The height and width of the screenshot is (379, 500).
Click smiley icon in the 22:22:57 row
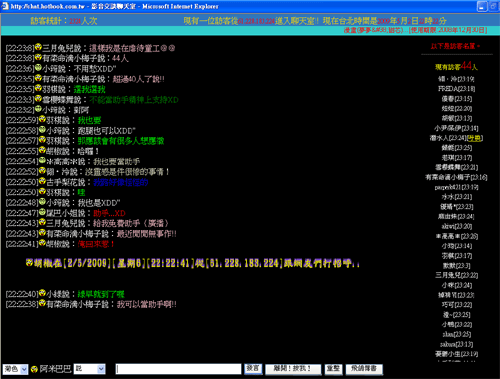[x=42, y=140]
